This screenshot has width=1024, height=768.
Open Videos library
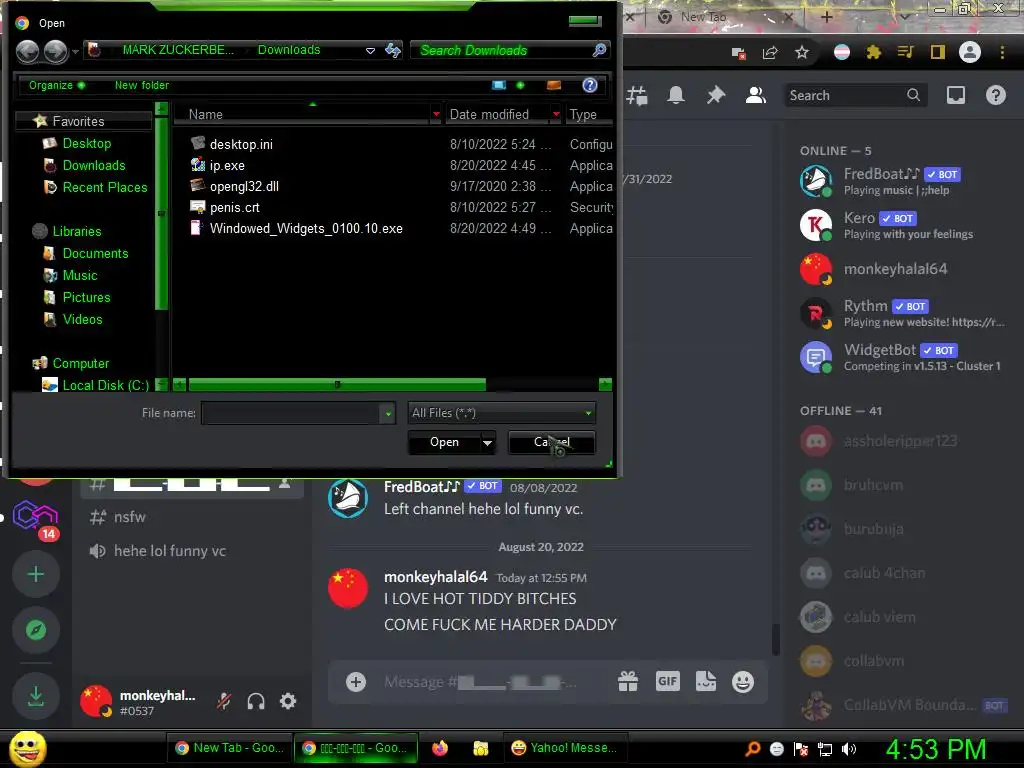[82, 319]
